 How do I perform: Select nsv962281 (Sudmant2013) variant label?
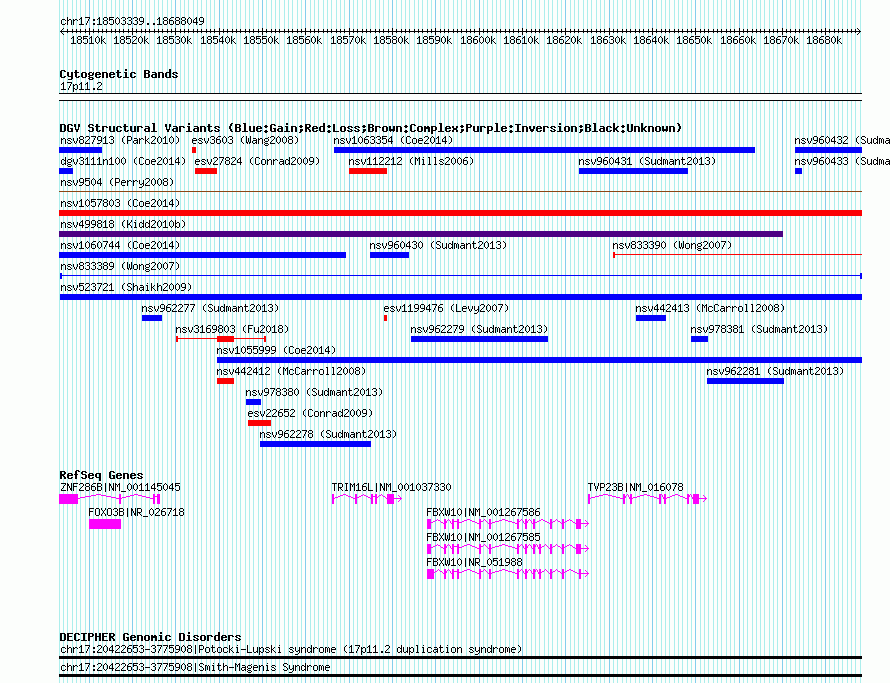pyautogui.click(x=775, y=371)
